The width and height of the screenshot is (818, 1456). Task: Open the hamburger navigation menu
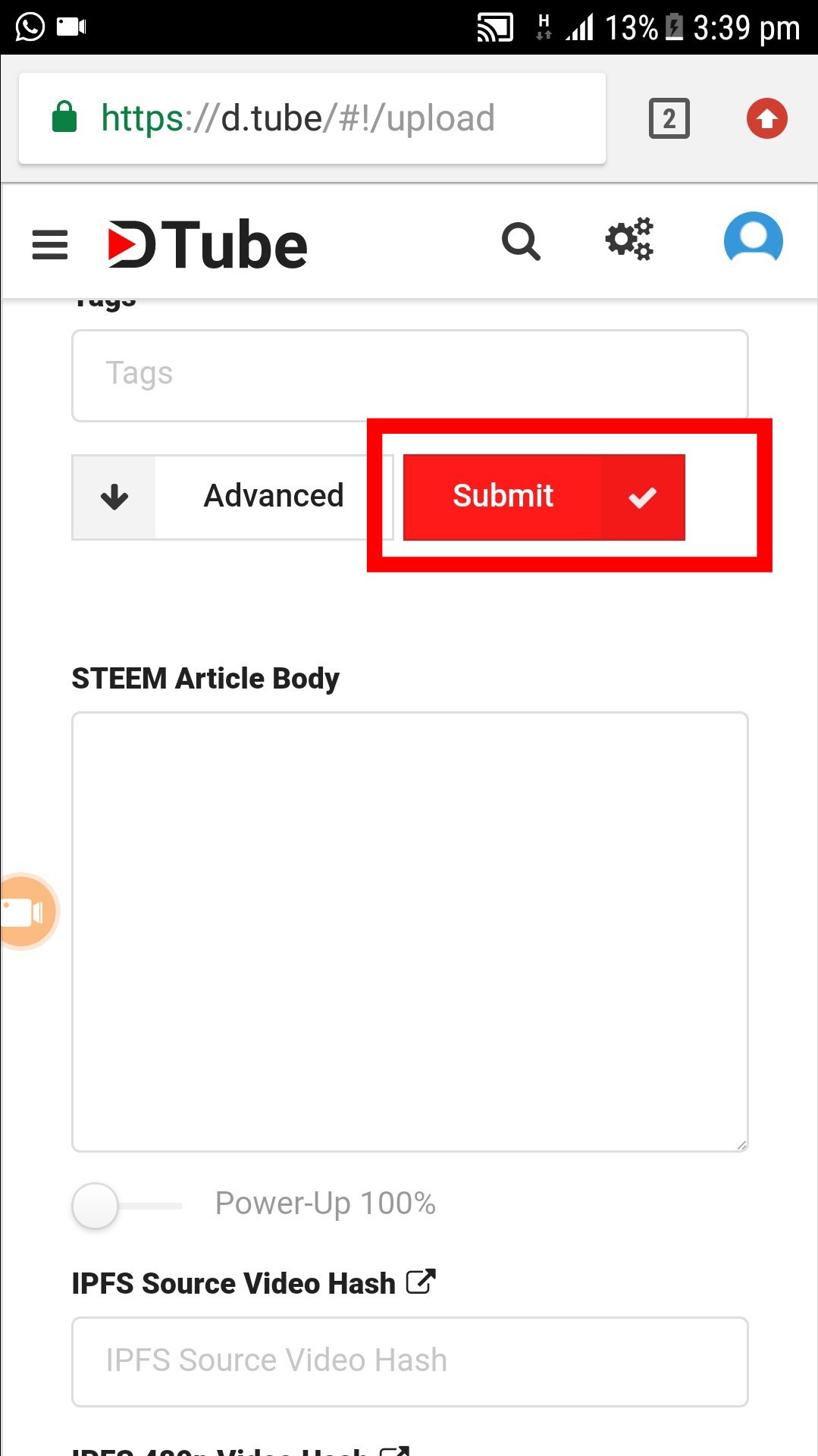tap(50, 244)
